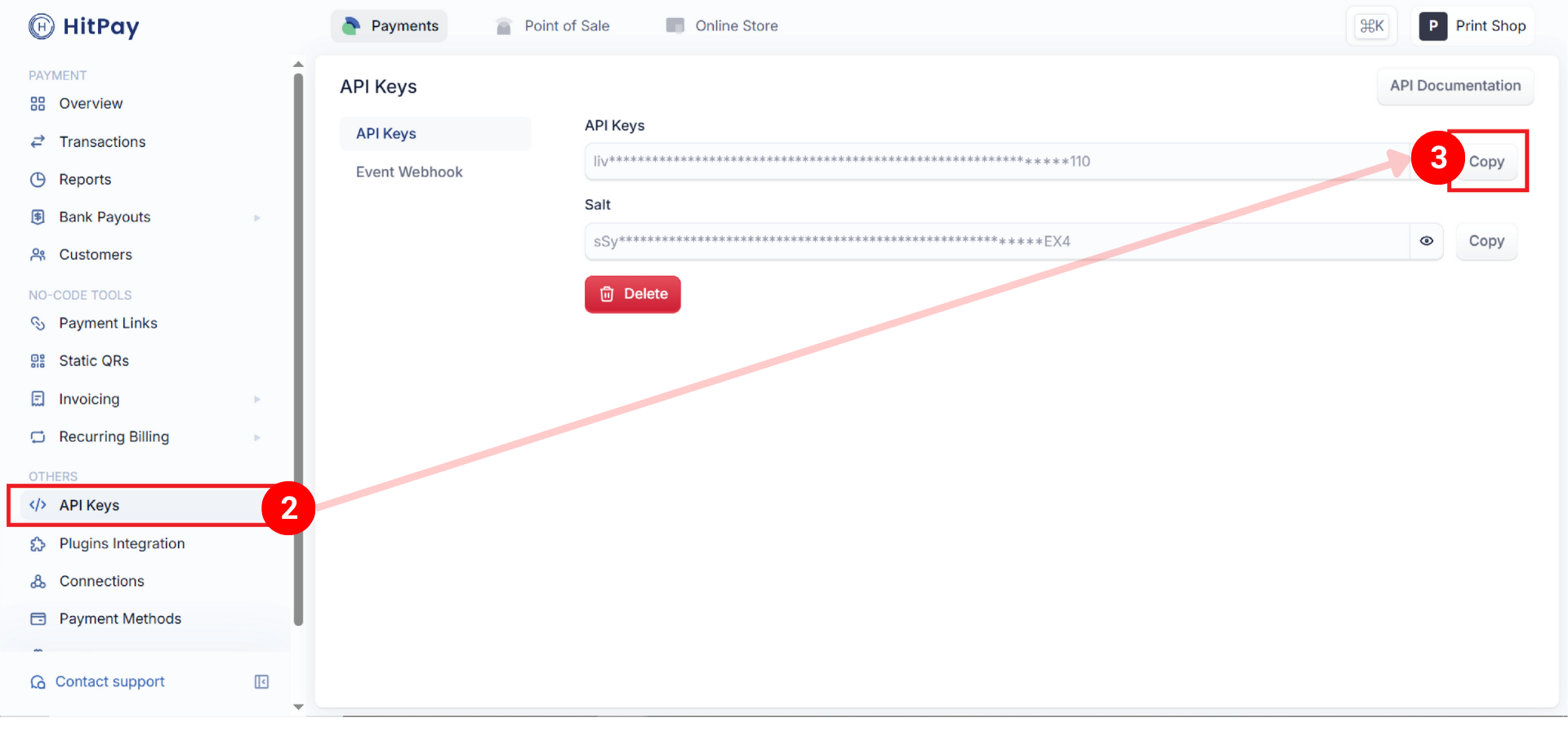This screenshot has width=1568, height=737.
Task: Open the Overview grid icon
Action: (x=38, y=104)
